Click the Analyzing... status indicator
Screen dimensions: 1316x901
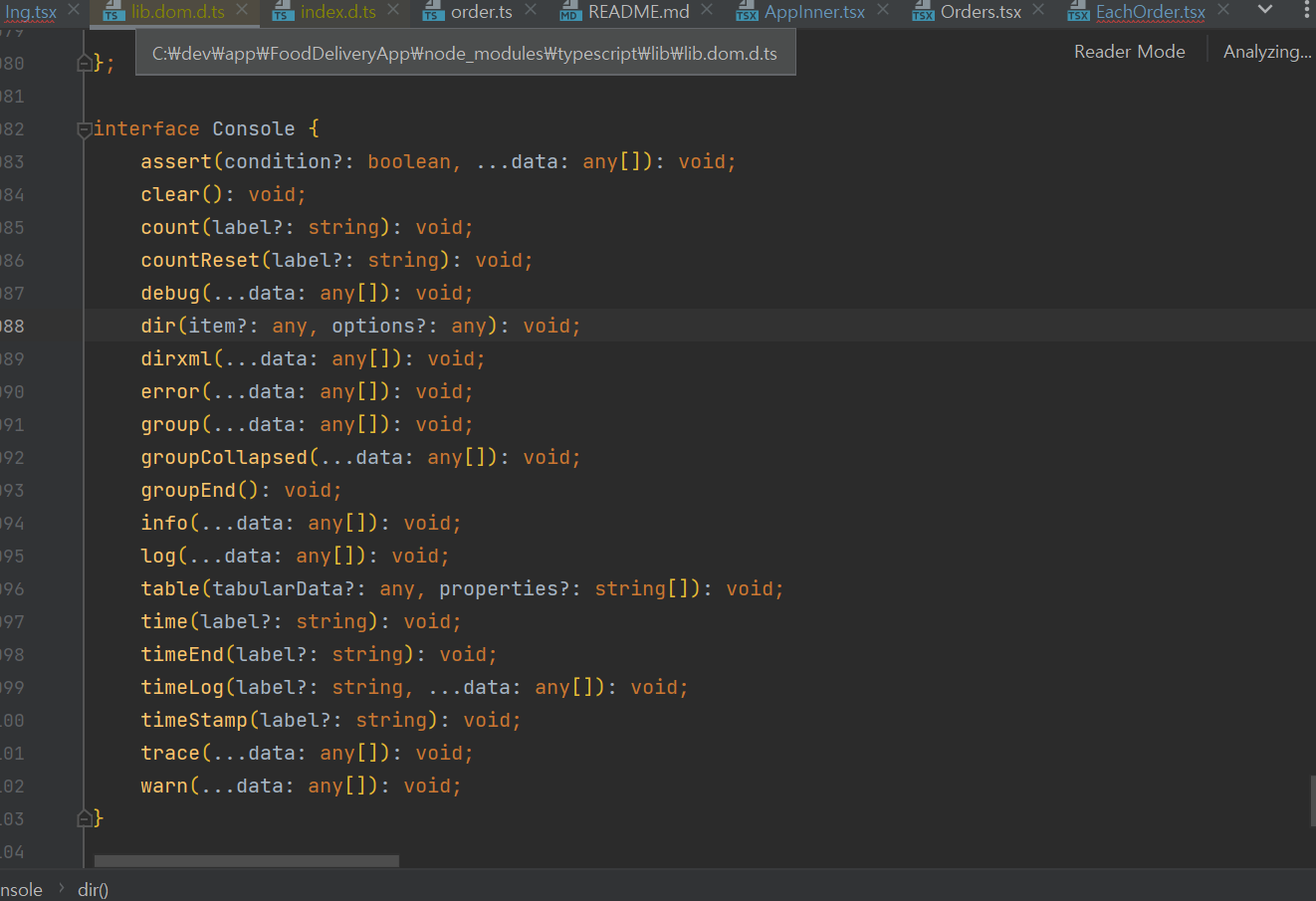(1267, 52)
